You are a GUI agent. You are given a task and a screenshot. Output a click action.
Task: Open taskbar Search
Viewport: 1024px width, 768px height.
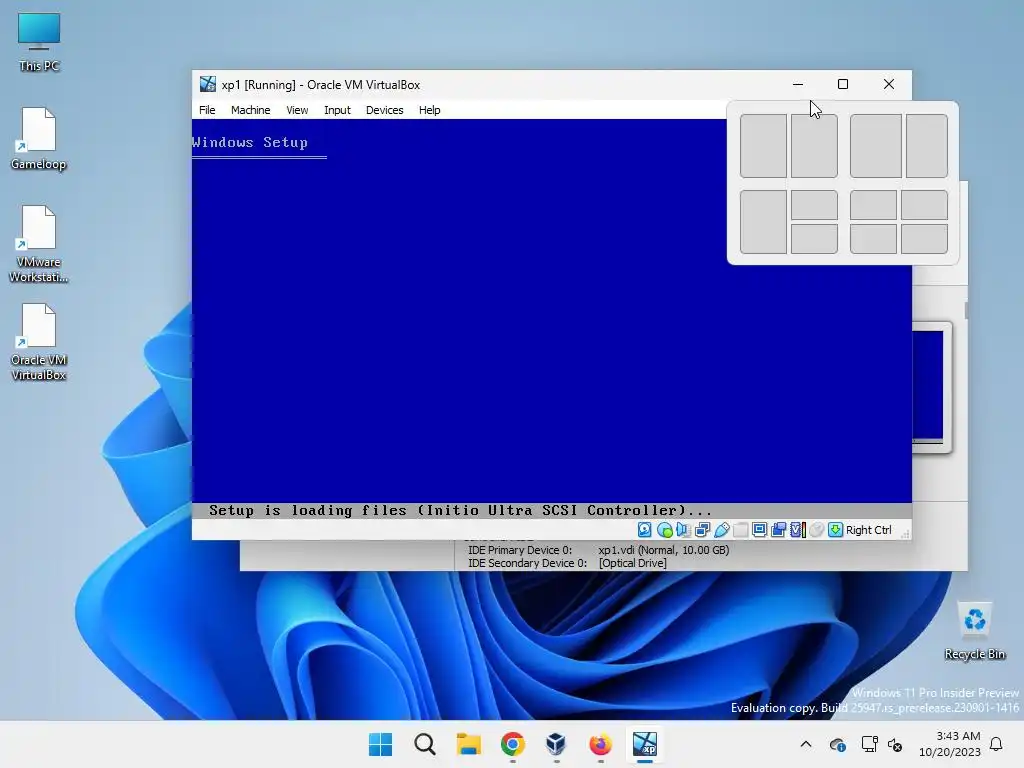coord(424,744)
